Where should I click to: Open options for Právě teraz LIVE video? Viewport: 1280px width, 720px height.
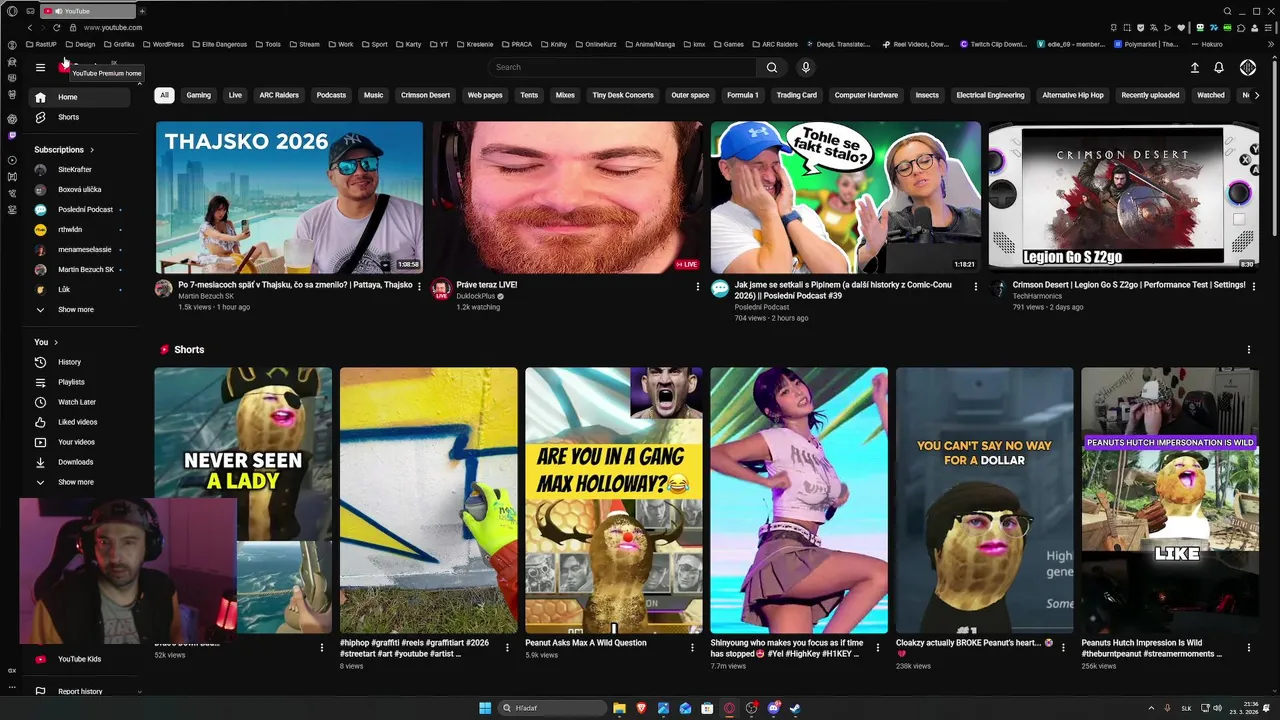(697, 287)
